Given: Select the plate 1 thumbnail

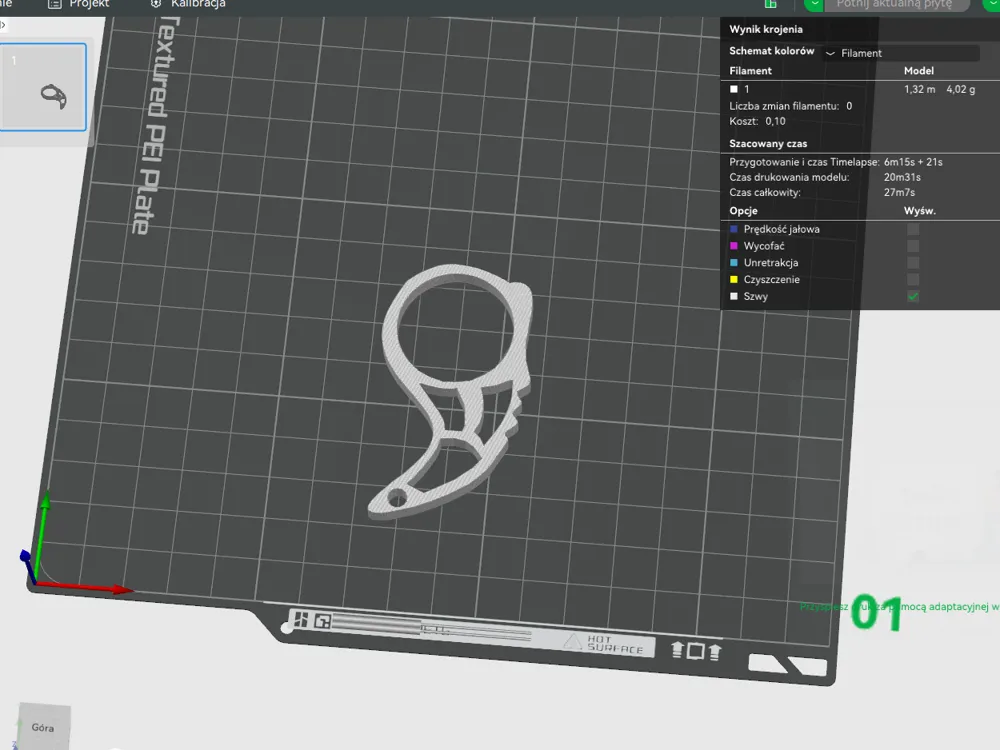Looking at the screenshot, I should (x=43, y=87).
